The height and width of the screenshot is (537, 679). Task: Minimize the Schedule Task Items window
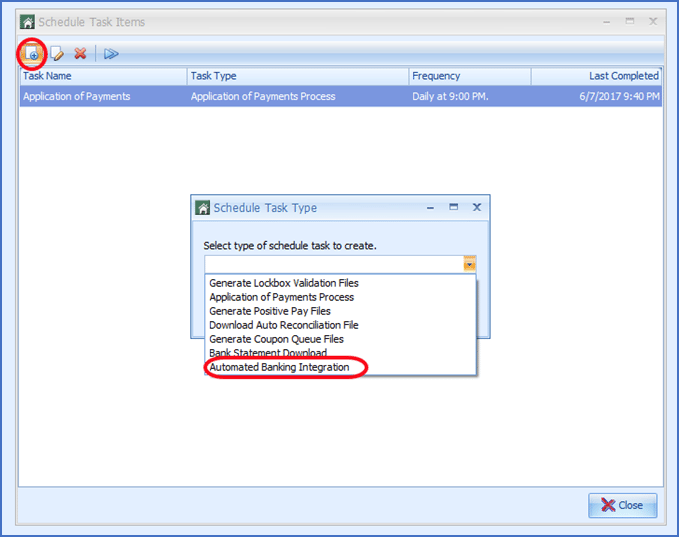607,22
